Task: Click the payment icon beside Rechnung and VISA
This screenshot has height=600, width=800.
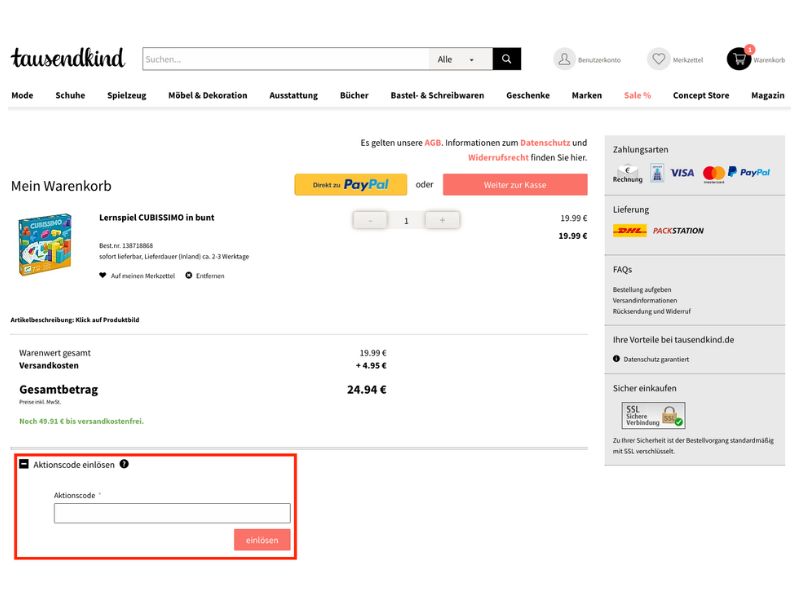Action: click(657, 173)
